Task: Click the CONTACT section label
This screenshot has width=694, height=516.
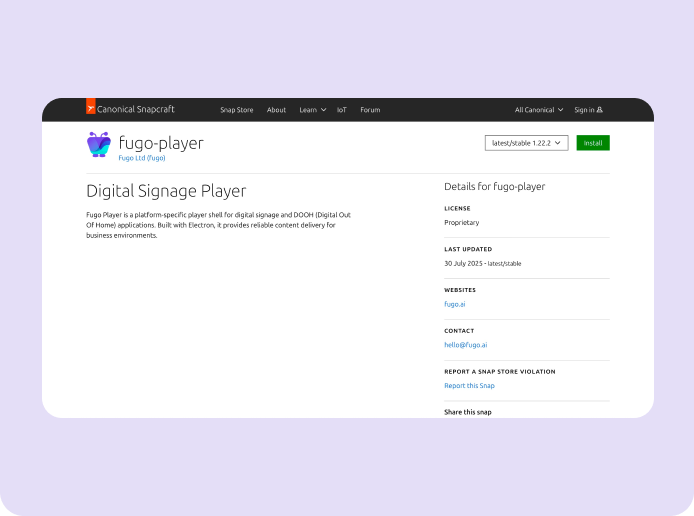Action: click(459, 331)
